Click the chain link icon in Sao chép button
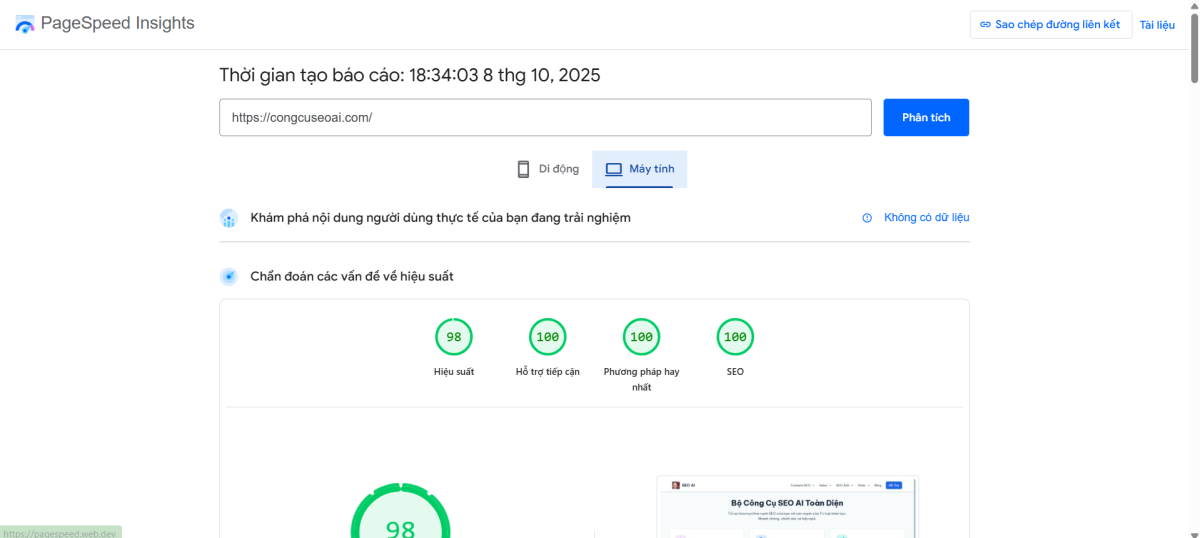 (985, 25)
